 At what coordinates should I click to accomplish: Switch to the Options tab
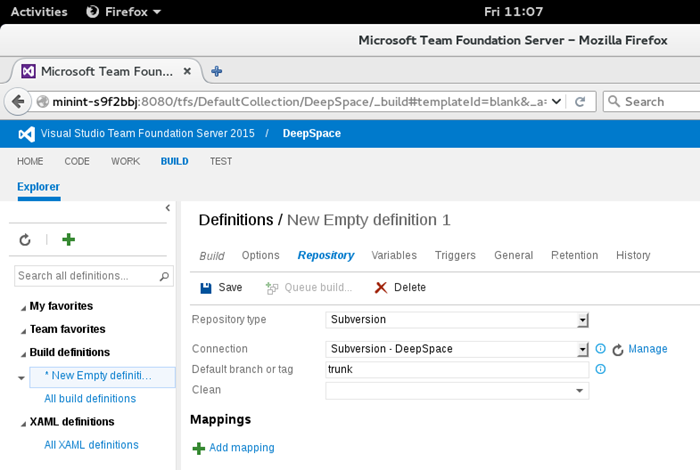tap(261, 255)
